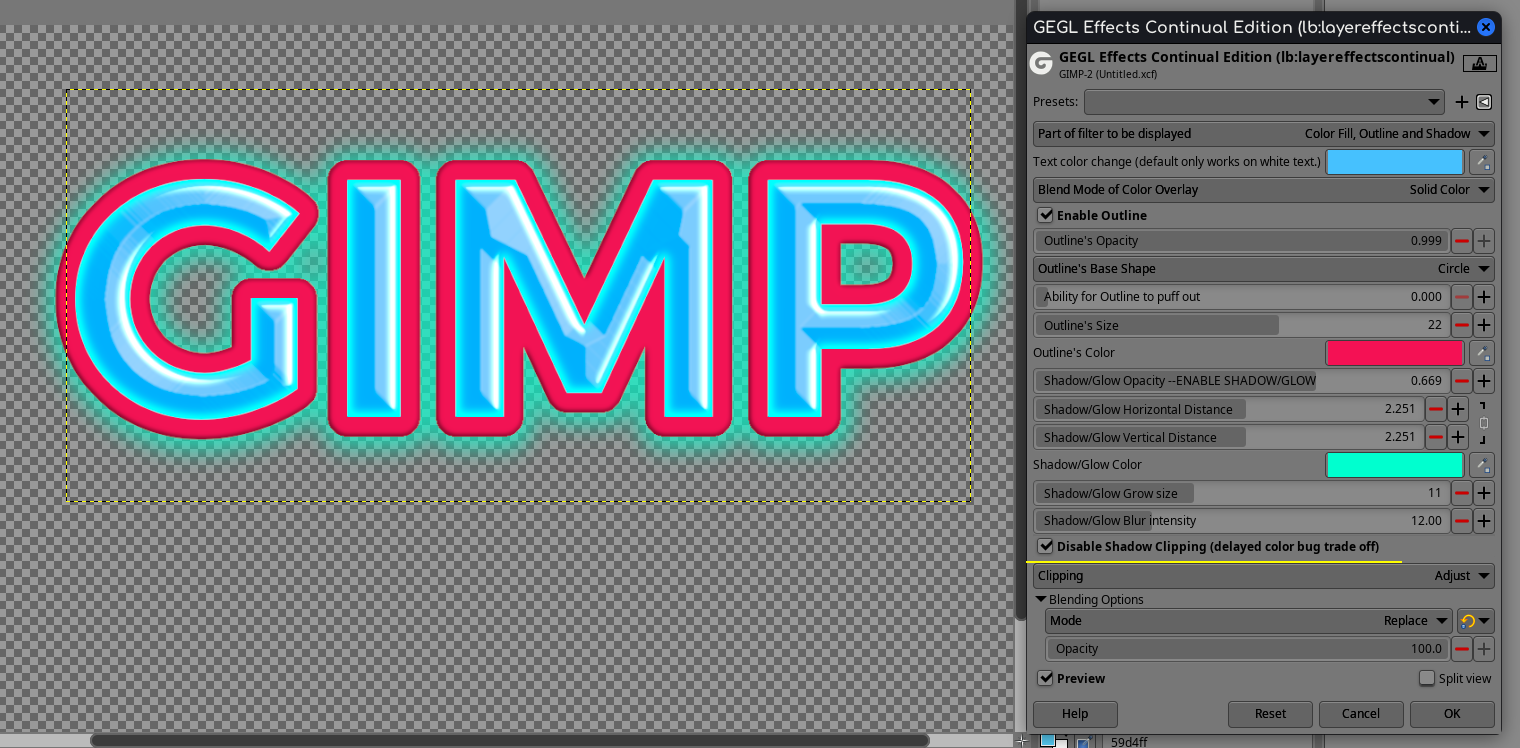Open the Clipping dropdown set to Adjust
Viewport: 1520px width, 748px height.
[x=1264, y=576]
